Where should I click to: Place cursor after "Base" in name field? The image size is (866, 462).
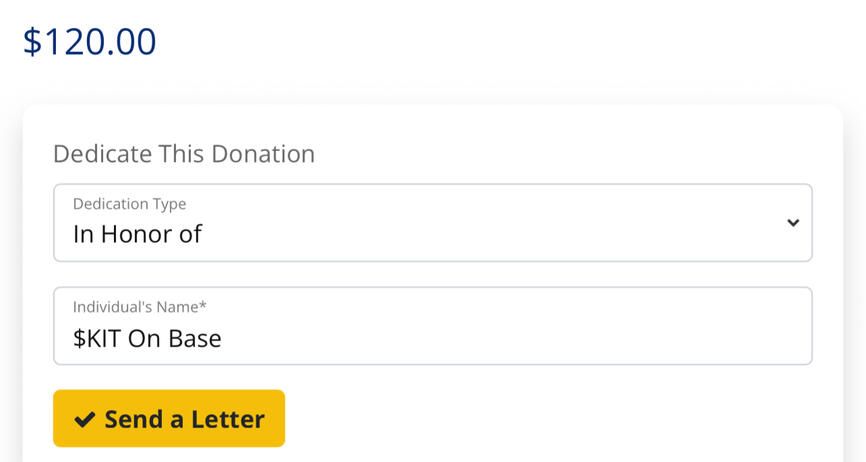(x=223, y=339)
